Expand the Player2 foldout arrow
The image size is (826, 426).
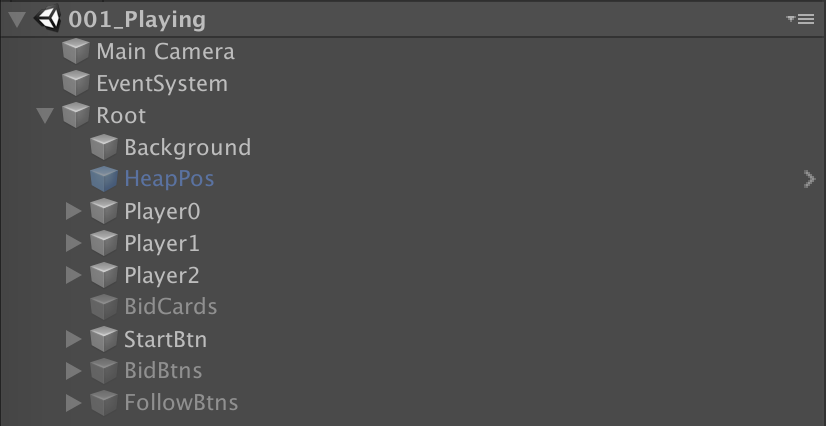(x=73, y=275)
